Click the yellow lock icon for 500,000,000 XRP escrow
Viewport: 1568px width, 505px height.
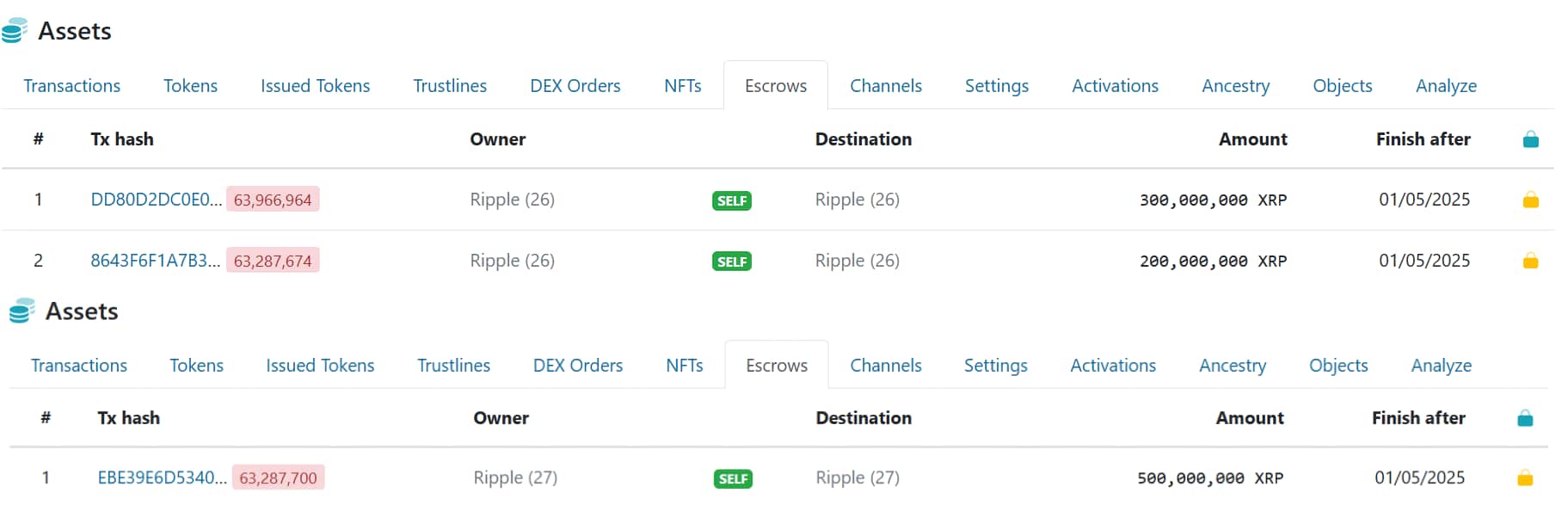(1525, 477)
